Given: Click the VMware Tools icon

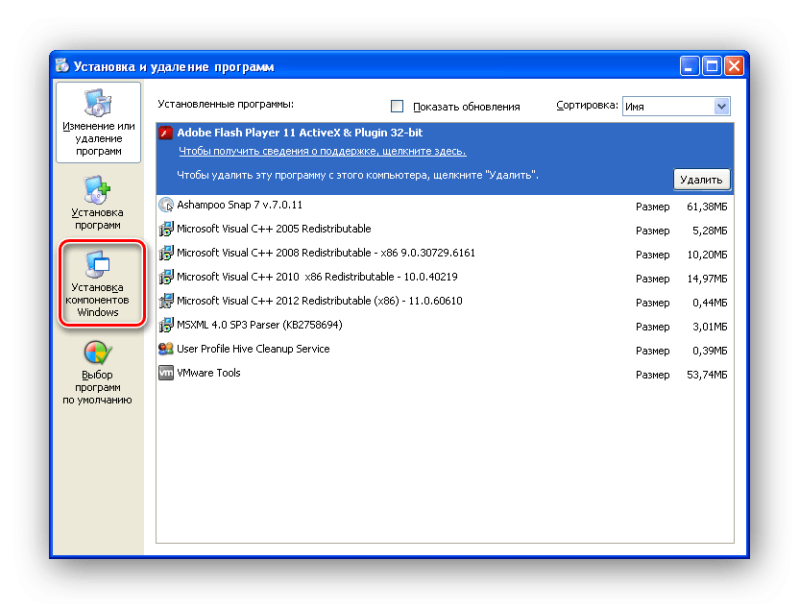Looking at the screenshot, I should (166, 373).
